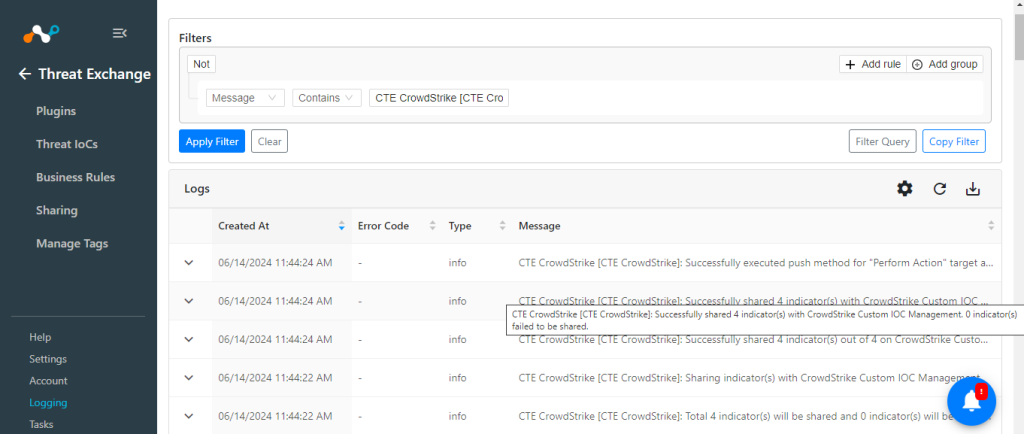Click the Filter Query button
Image resolution: width=1024 pixels, height=434 pixels.
pos(882,141)
